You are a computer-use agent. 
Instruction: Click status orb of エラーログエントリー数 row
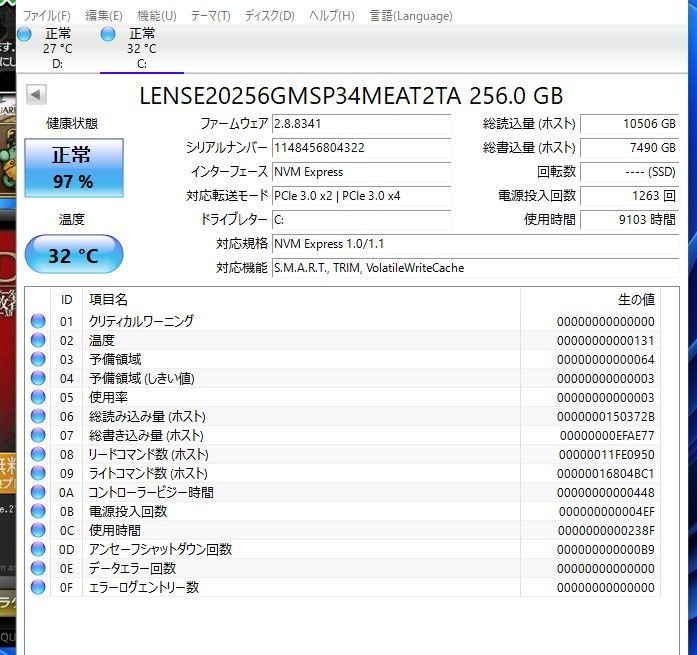tap(38, 587)
